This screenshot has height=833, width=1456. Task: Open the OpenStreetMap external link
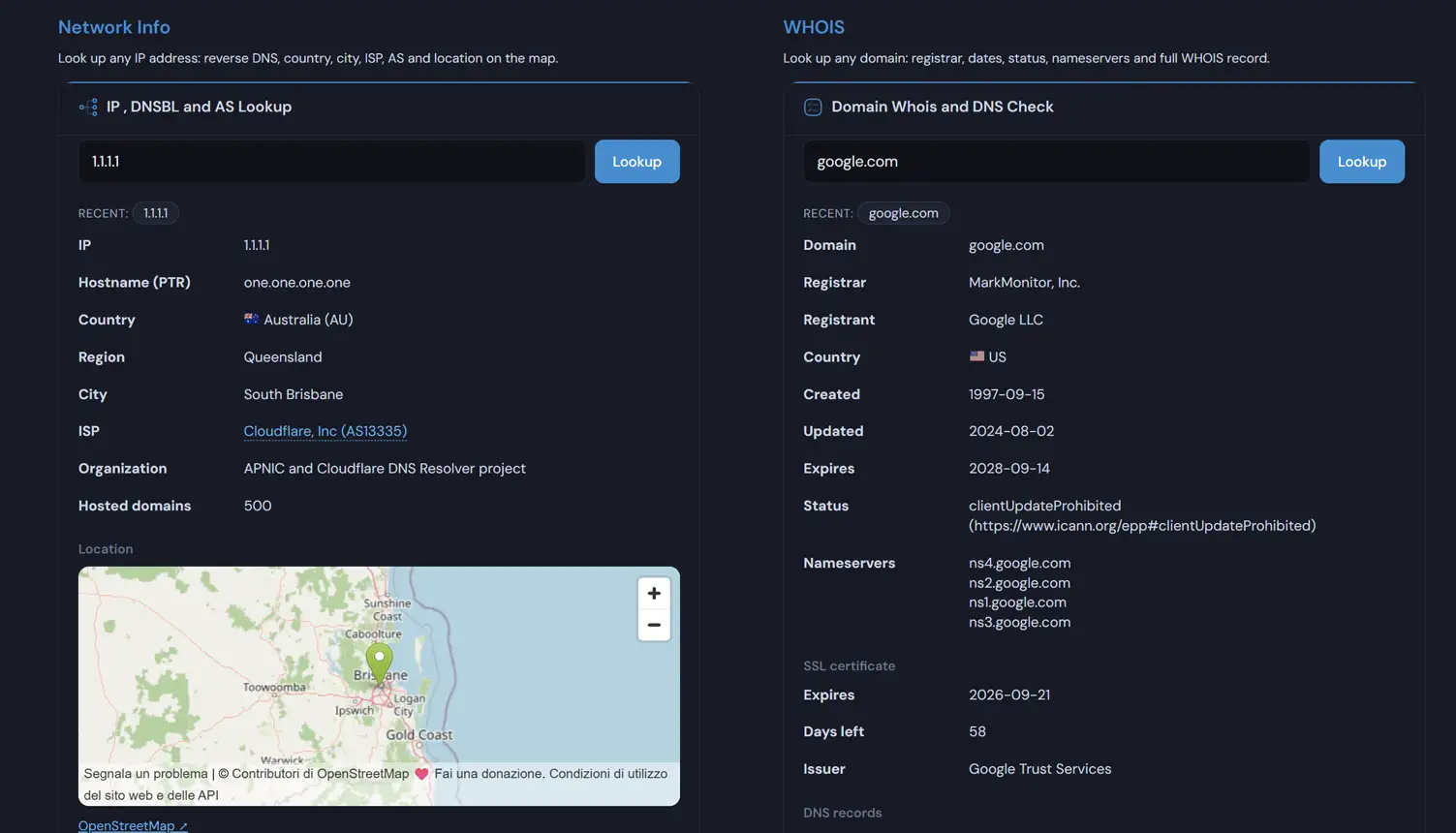(133, 825)
